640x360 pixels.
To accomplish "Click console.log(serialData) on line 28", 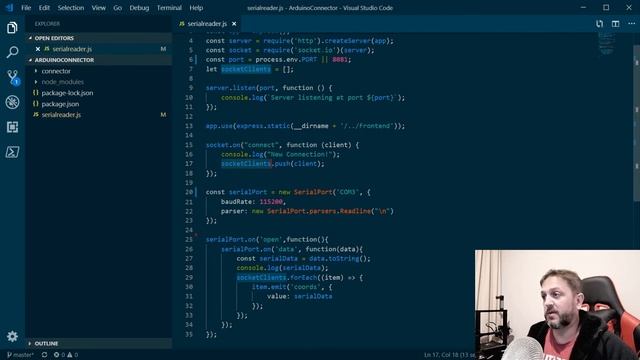I will click(x=282, y=268).
